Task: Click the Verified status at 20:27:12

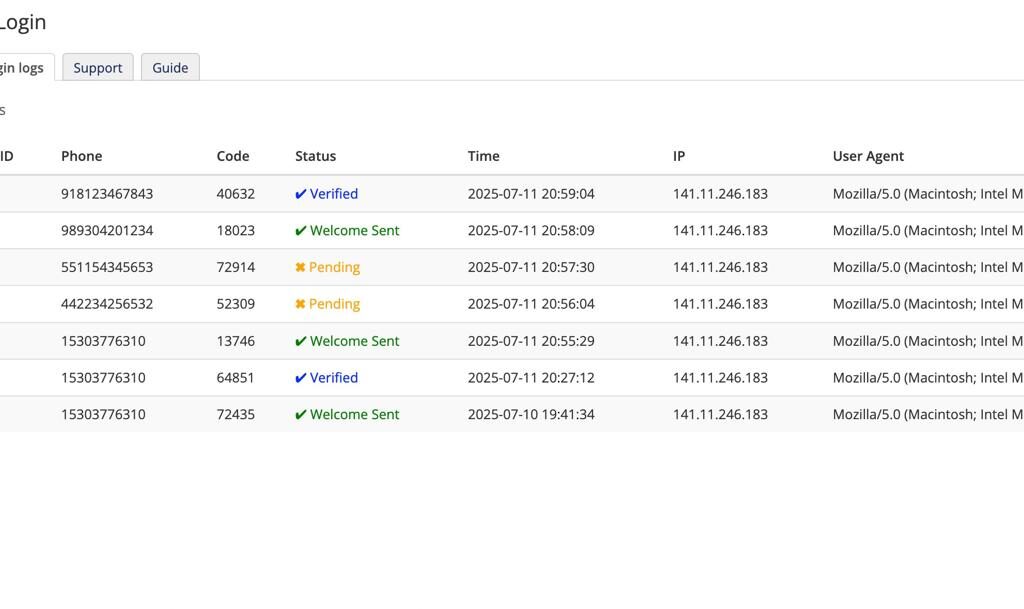Action: 334,377
